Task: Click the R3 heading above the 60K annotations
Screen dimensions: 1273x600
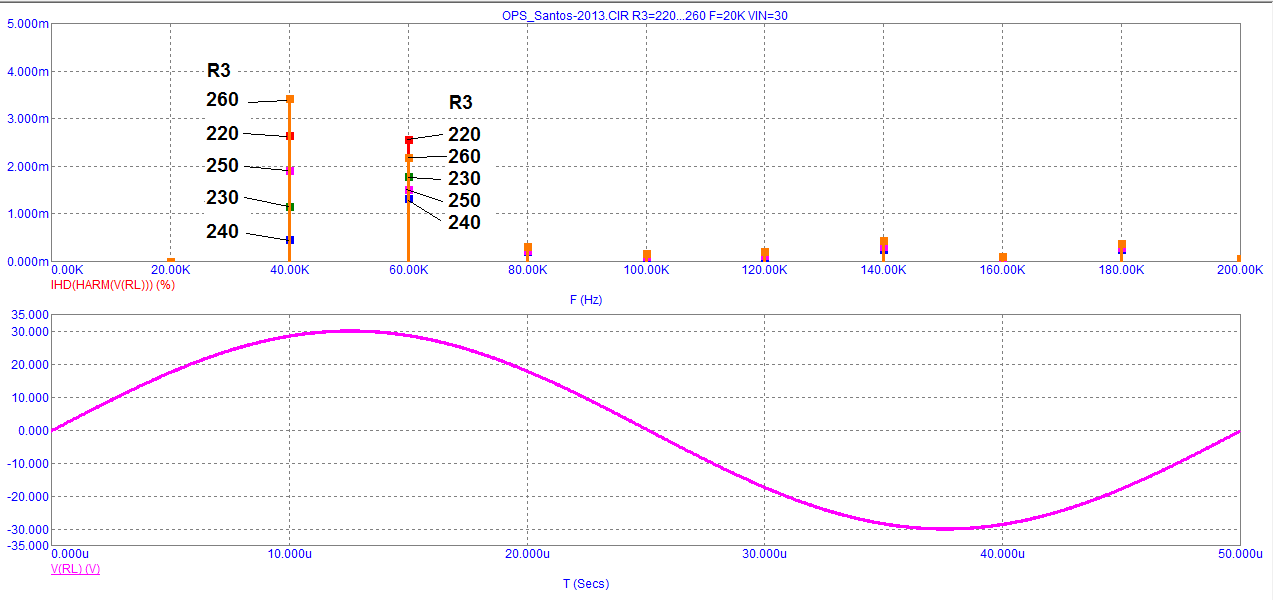Action: (x=460, y=102)
